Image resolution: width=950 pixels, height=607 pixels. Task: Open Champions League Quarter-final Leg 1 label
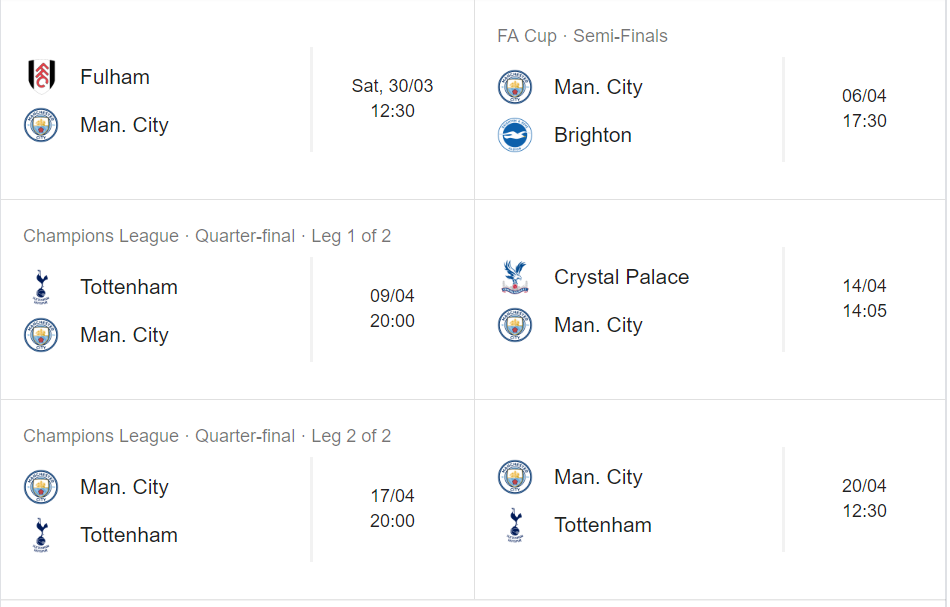[x=207, y=236]
